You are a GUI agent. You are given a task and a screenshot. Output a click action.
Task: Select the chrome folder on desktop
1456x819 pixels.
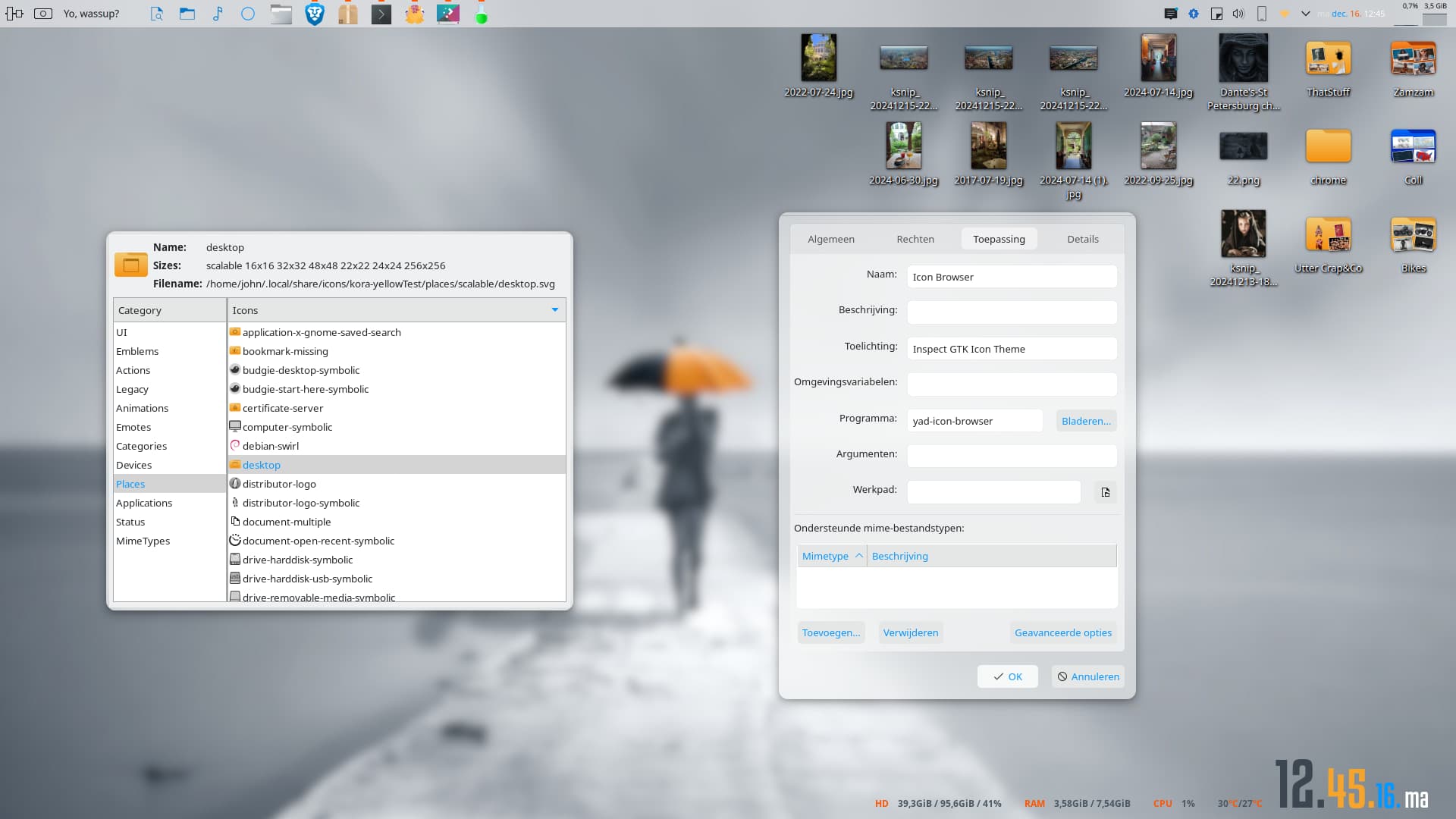click(1329, 155)
